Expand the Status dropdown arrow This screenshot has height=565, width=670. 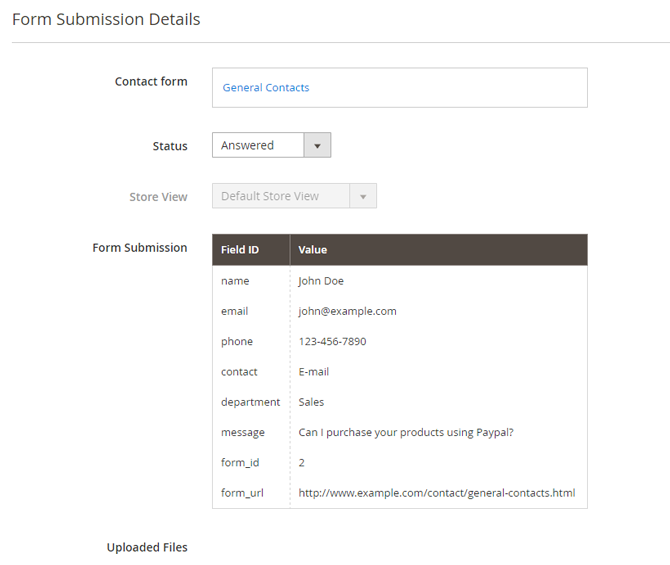[x=317, y=145]
